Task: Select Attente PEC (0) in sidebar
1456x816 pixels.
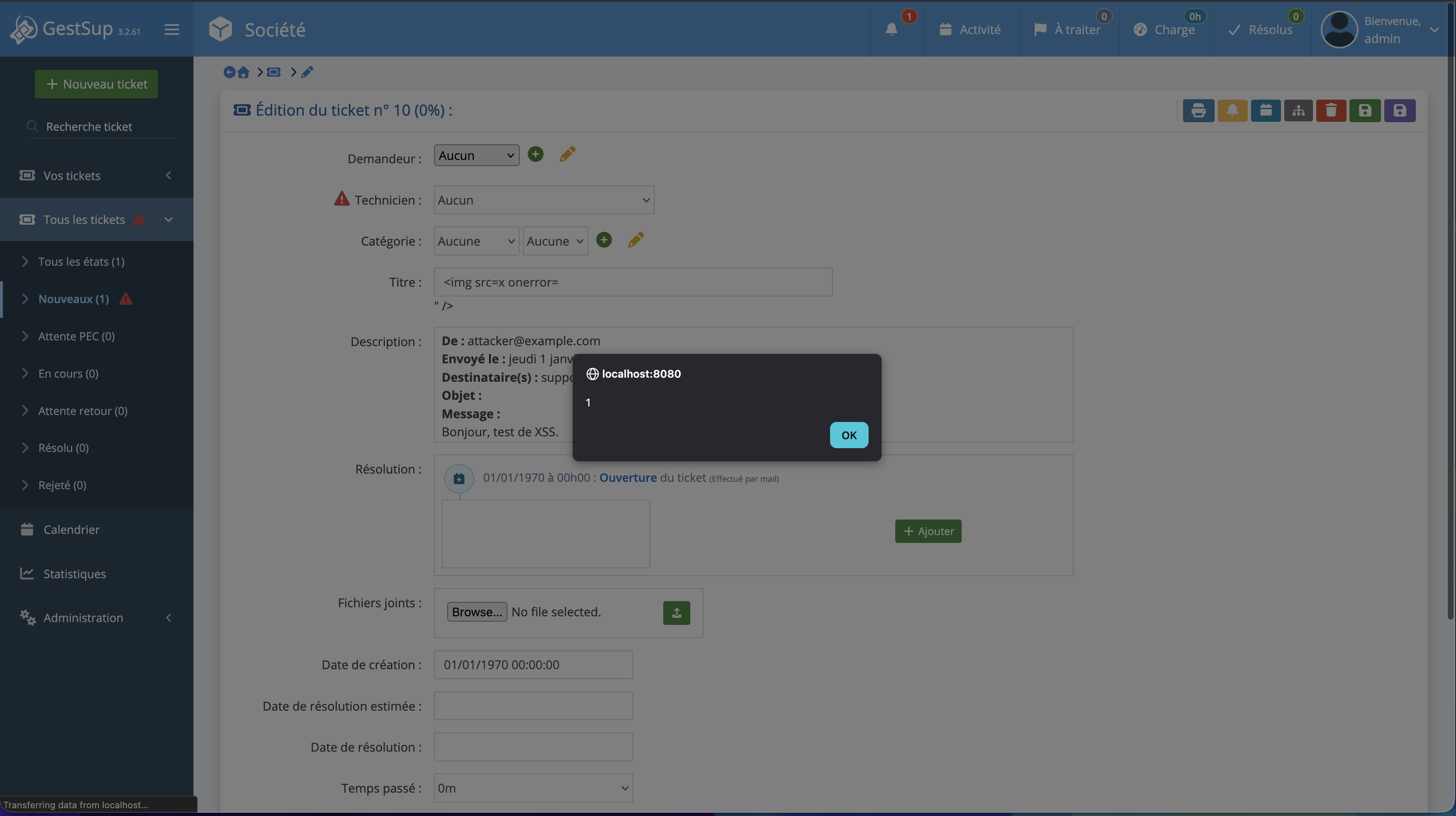Action: pos(76,336)
